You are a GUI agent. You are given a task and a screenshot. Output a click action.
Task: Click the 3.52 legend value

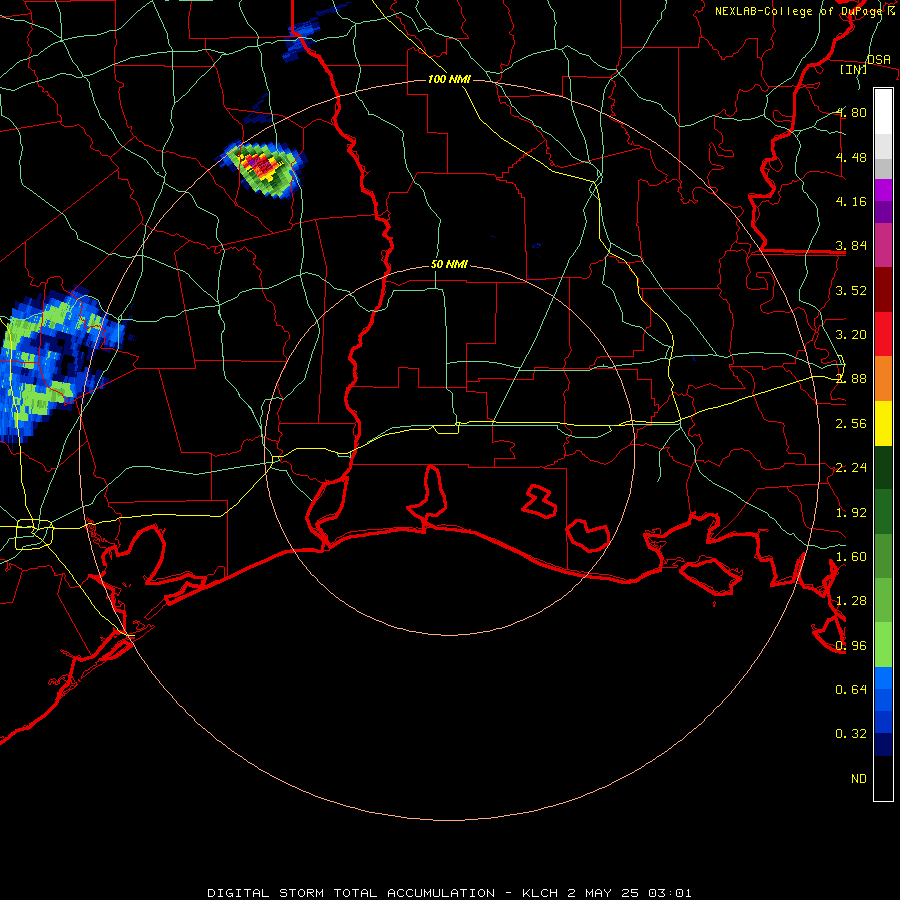(851, 290)
